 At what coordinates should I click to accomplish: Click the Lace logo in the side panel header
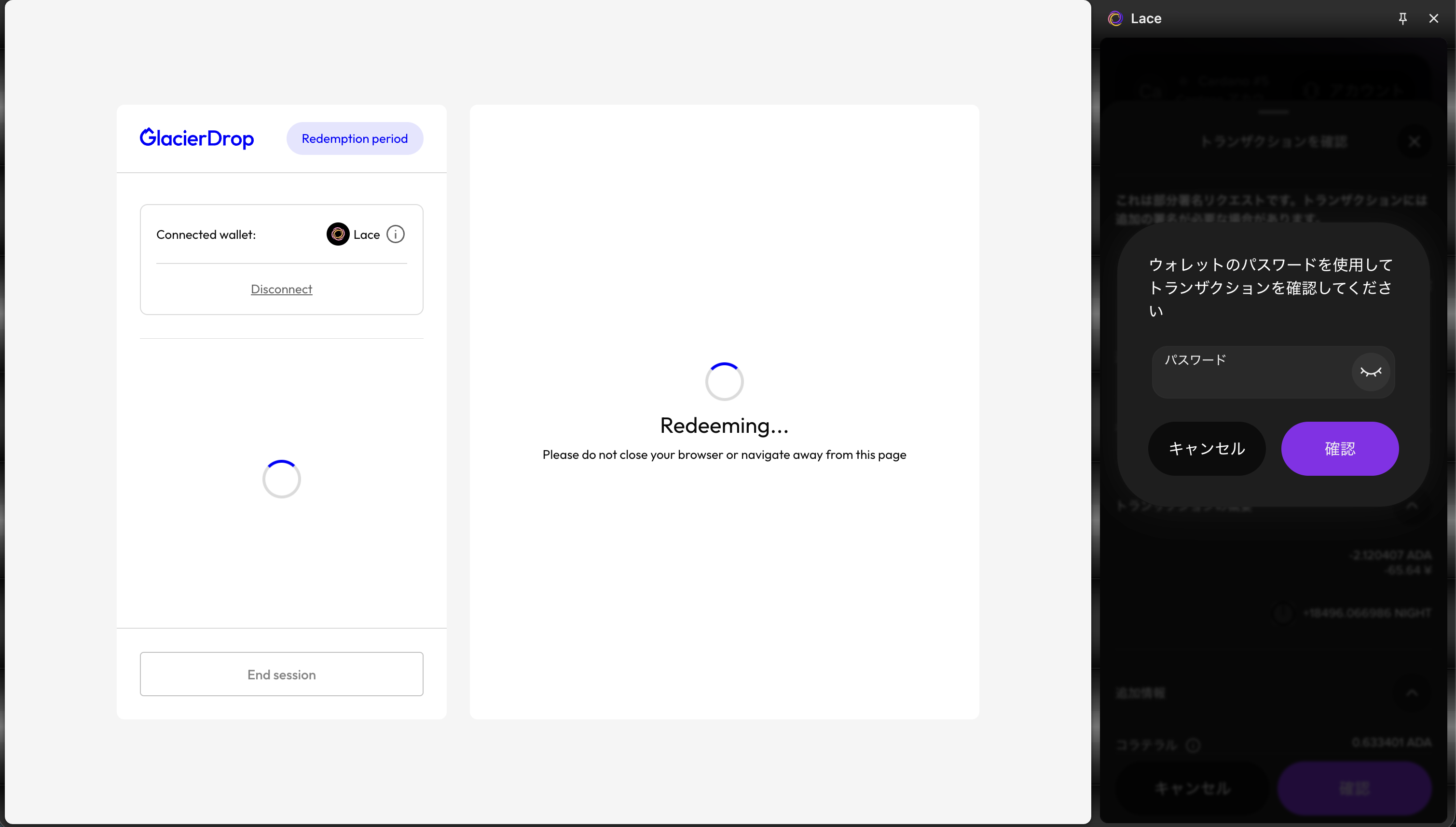tap(1115, 19)
